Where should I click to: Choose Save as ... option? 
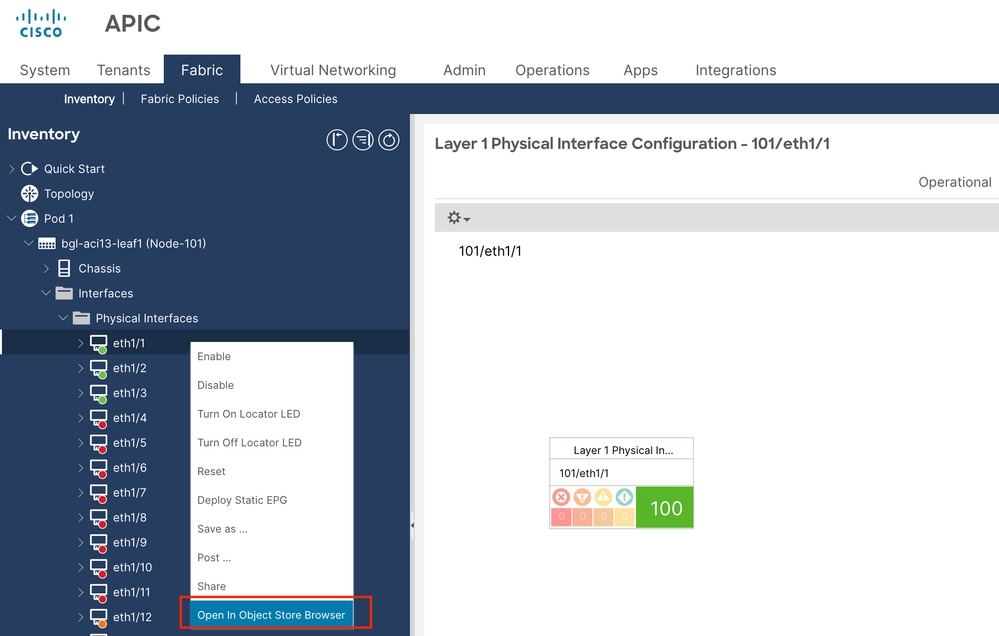[x=271, y=528]
